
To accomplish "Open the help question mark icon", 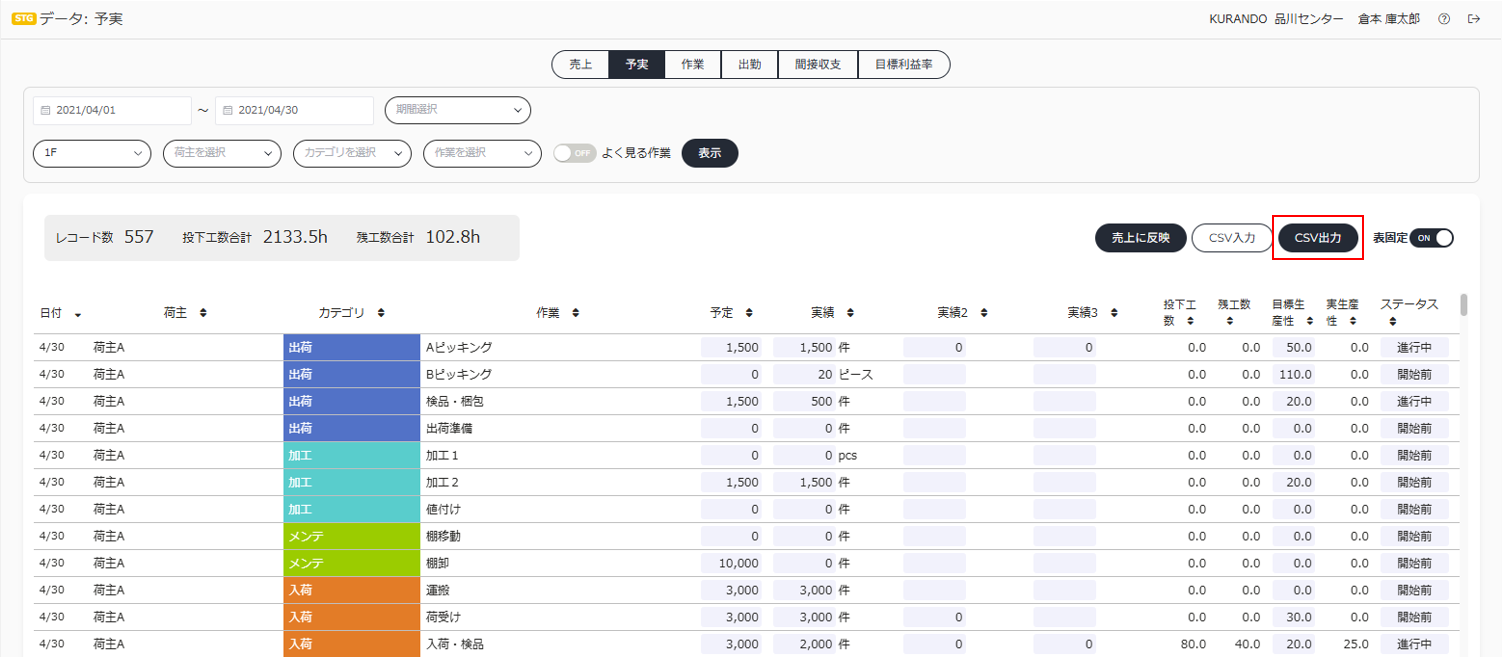I will pos(1444,19).
